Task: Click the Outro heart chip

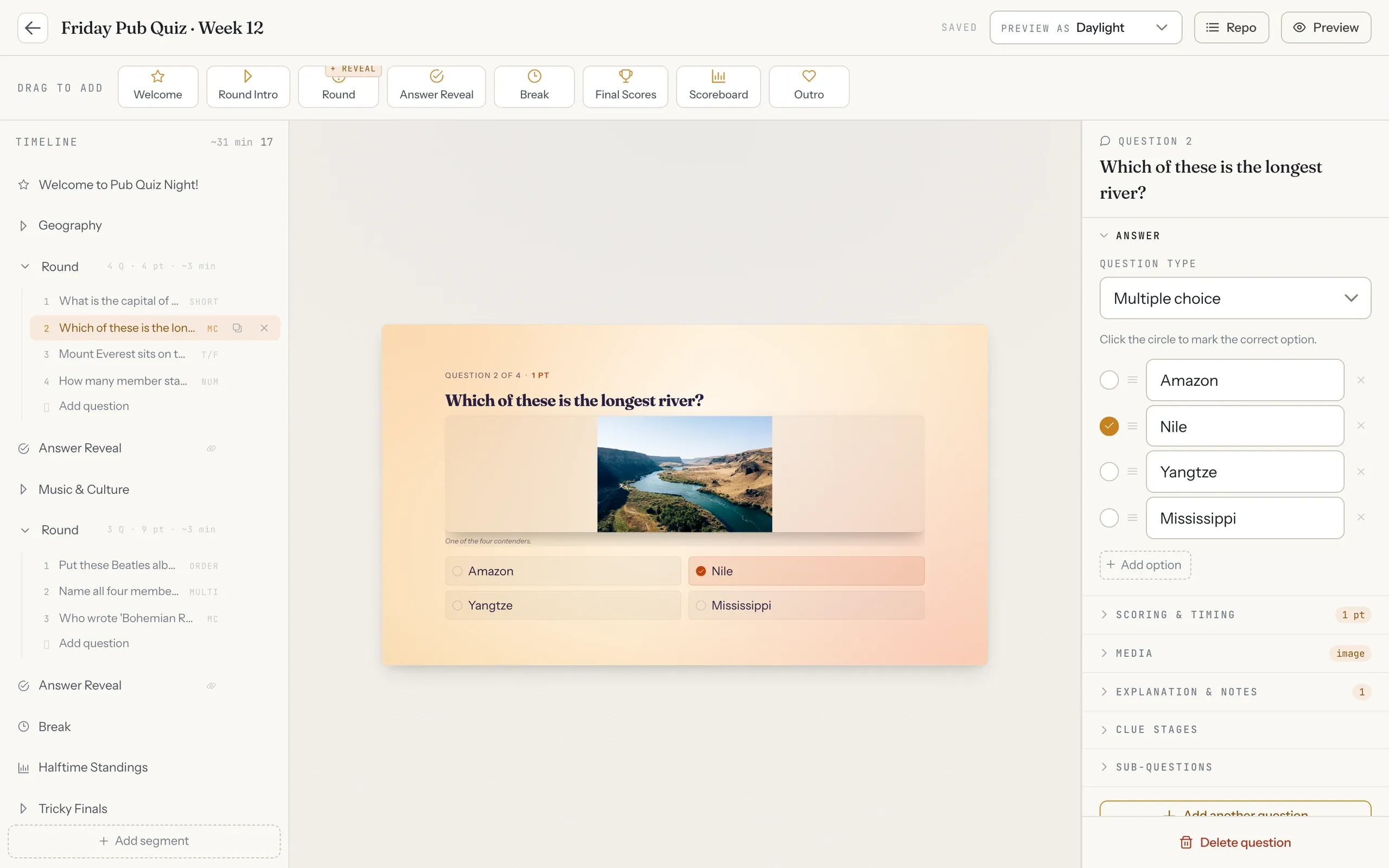Action: pos(809,87)
